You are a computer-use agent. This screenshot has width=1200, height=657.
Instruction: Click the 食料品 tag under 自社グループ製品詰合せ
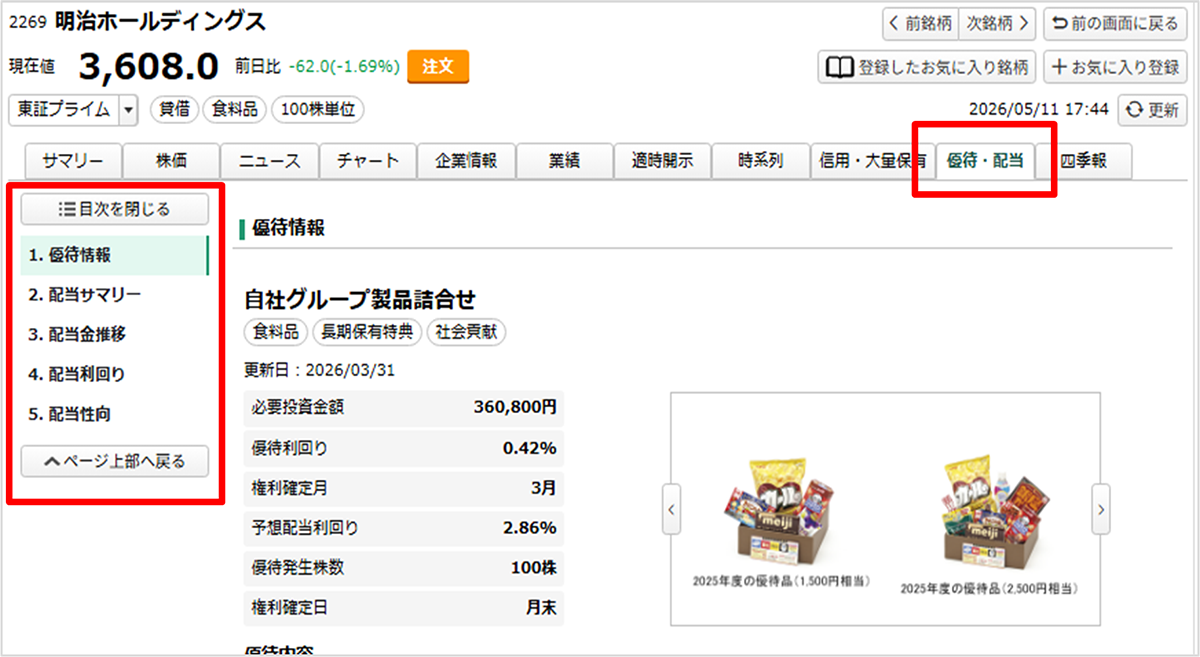pos(276,332)
